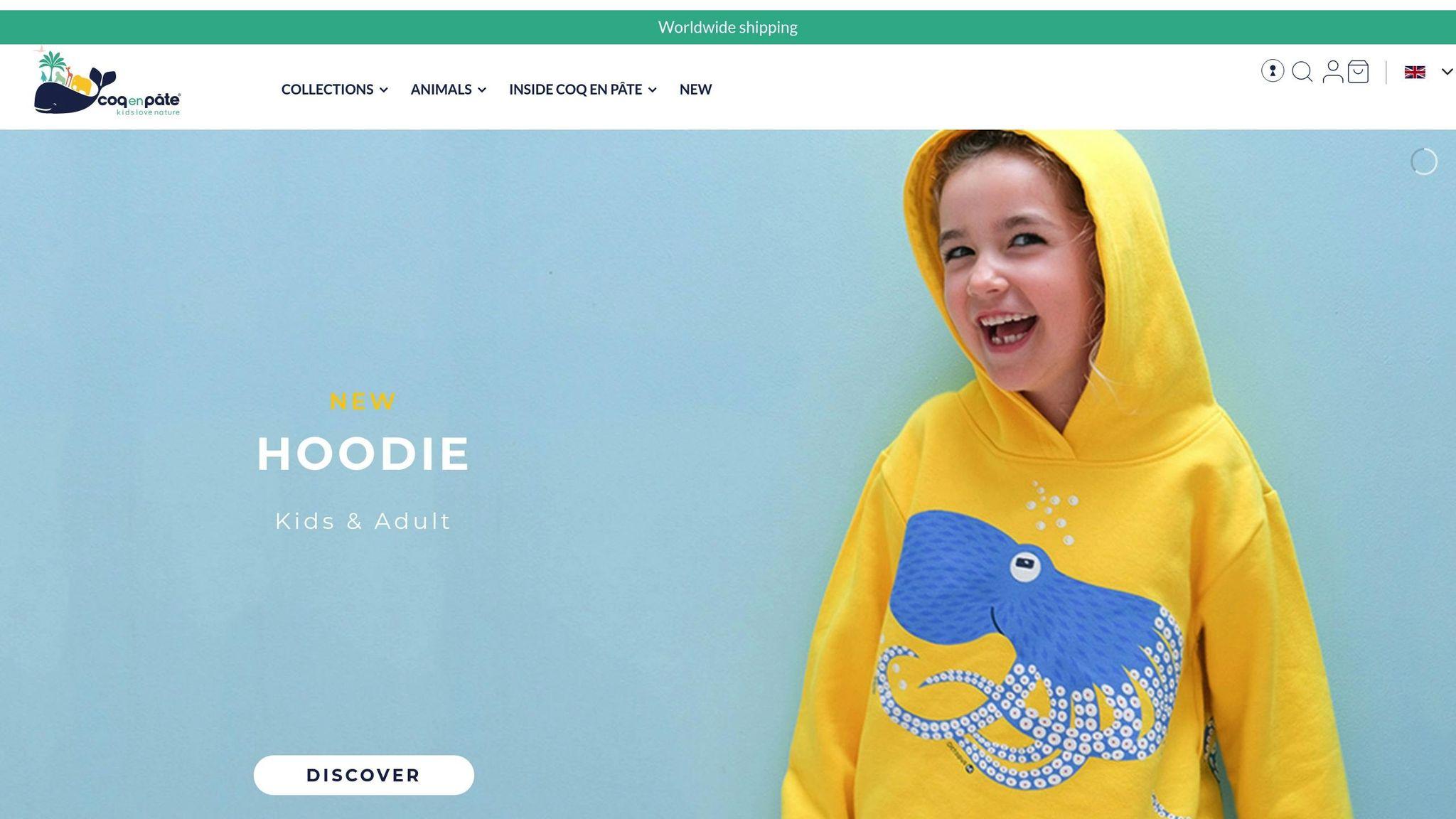Open the INSIDE COQ EN PÂTE menu
1456x819 pixels.
coord(575,90)
